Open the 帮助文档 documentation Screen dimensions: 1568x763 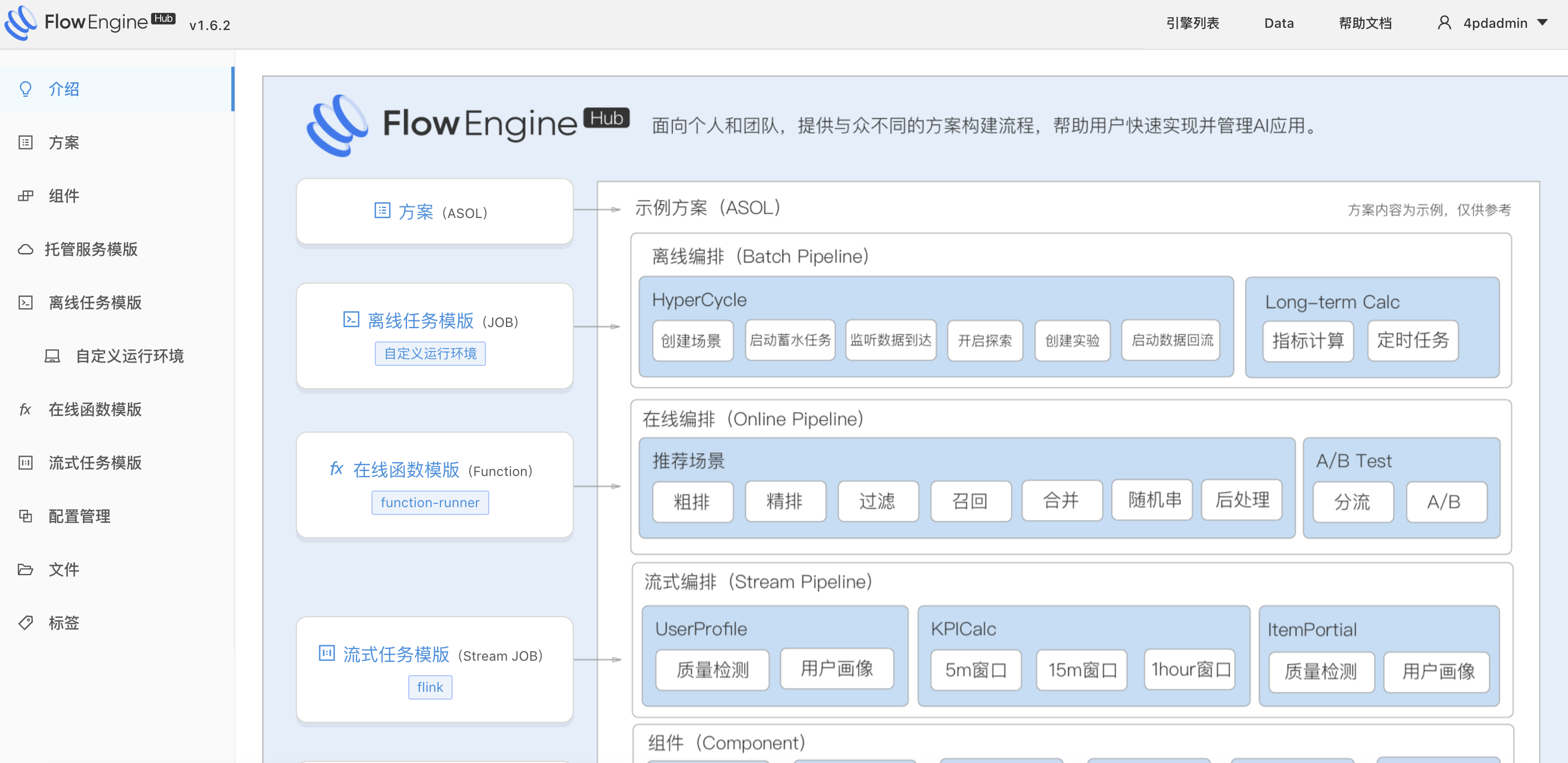[x=1364, y=23]
